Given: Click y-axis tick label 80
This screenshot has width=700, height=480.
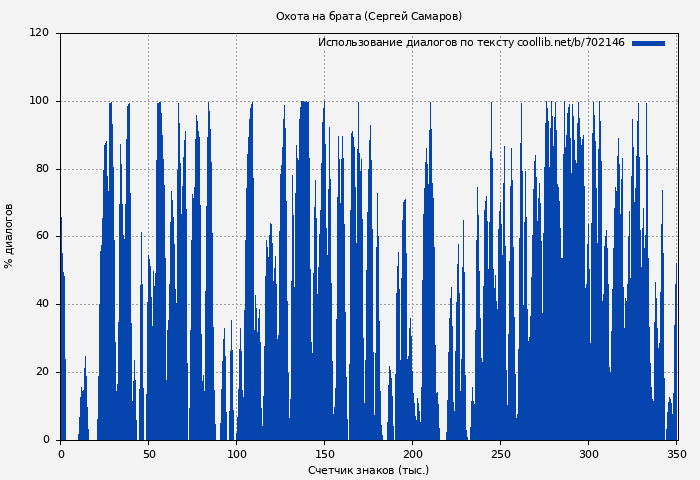Looking at the screenshot, I should 42,169.
